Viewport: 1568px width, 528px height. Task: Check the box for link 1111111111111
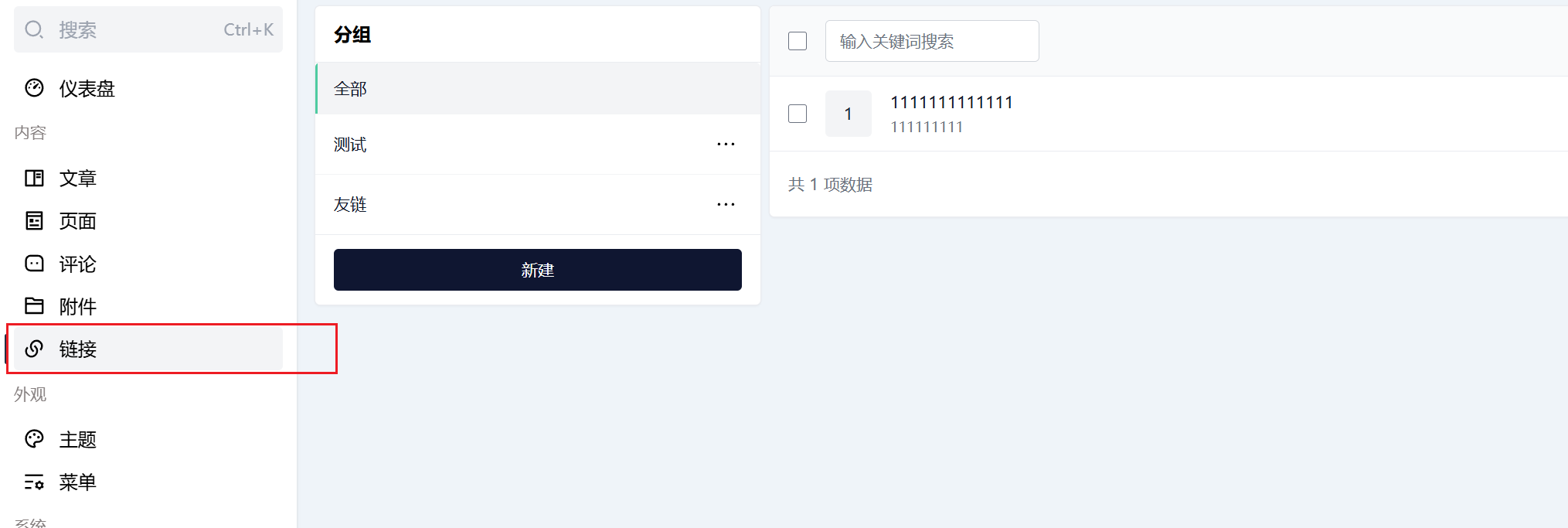click(798, 114)
